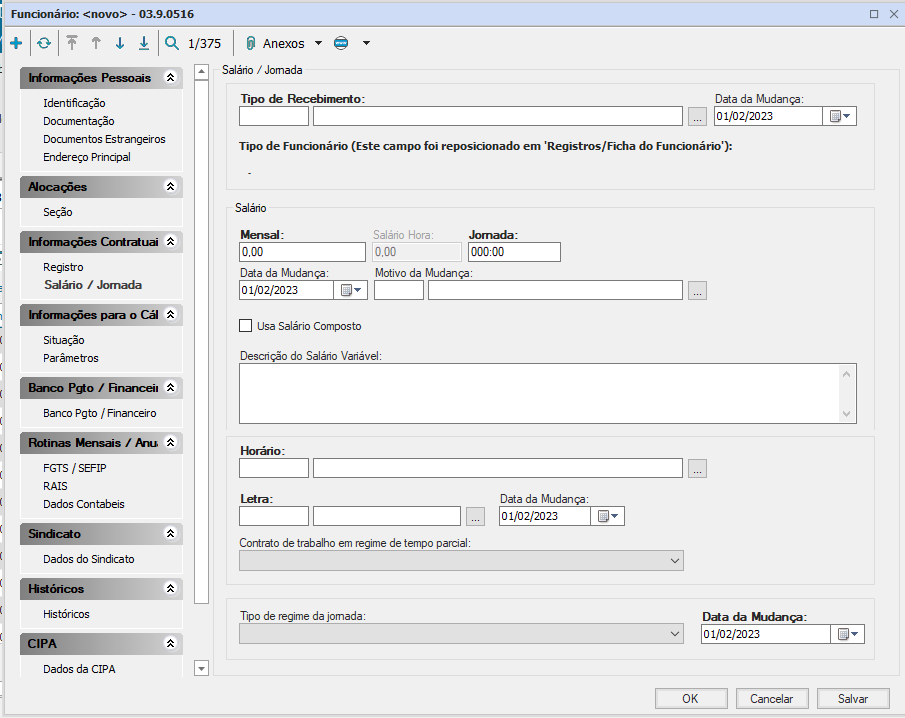Click lookup button beside Motivo da Mudança

697,290
